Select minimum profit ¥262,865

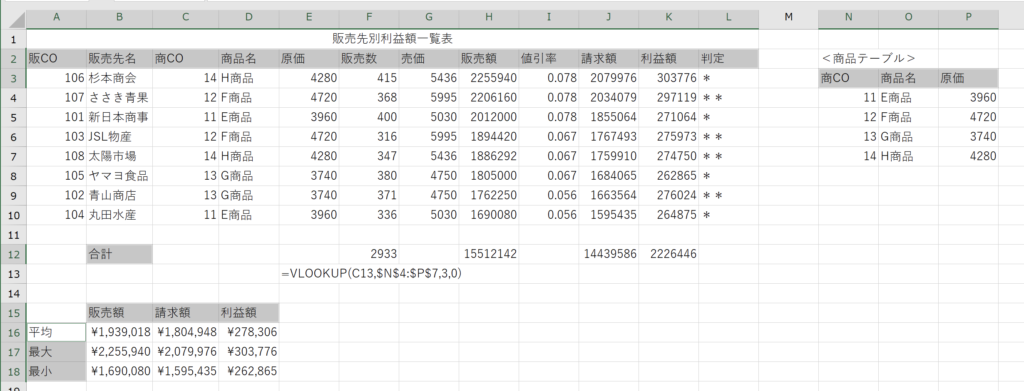[249, 371]
